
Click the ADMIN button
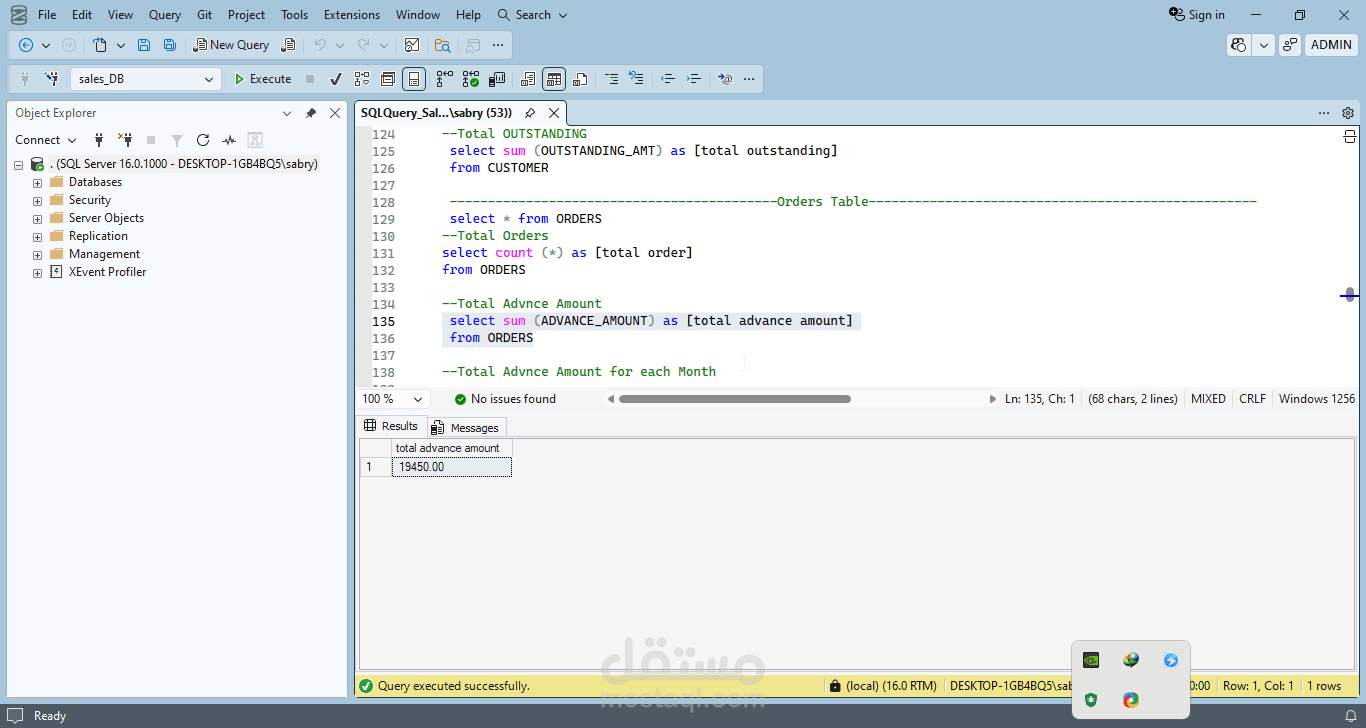(1331, 45)
